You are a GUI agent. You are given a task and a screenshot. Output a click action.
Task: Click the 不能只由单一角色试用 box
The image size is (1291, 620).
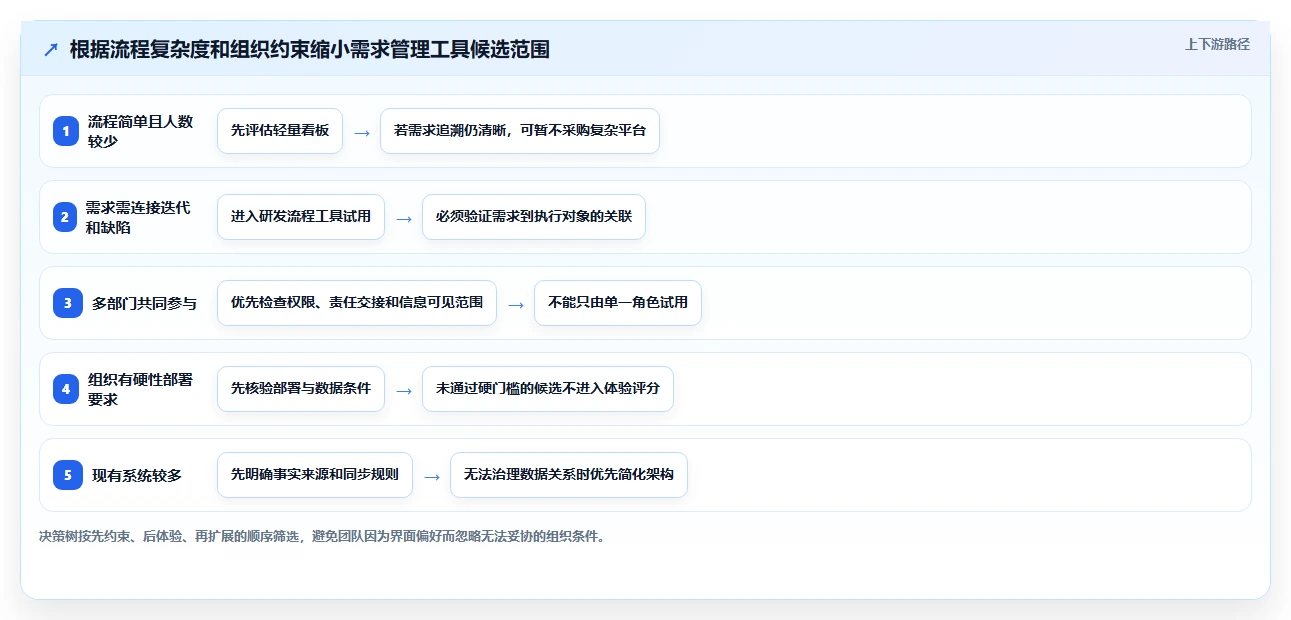point(618,303)
